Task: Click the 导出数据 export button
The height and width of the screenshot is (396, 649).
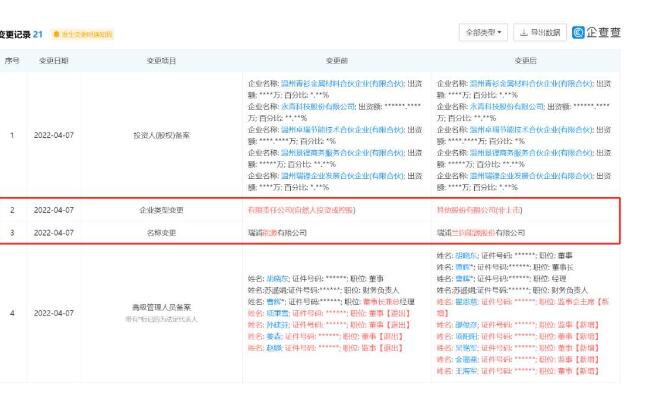Action: (540, 32)
